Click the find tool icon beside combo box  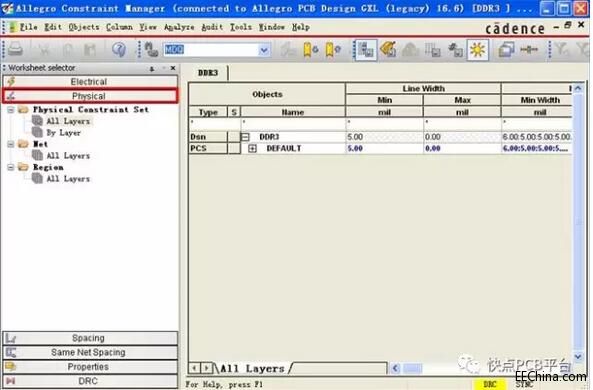tap(151, 50)
